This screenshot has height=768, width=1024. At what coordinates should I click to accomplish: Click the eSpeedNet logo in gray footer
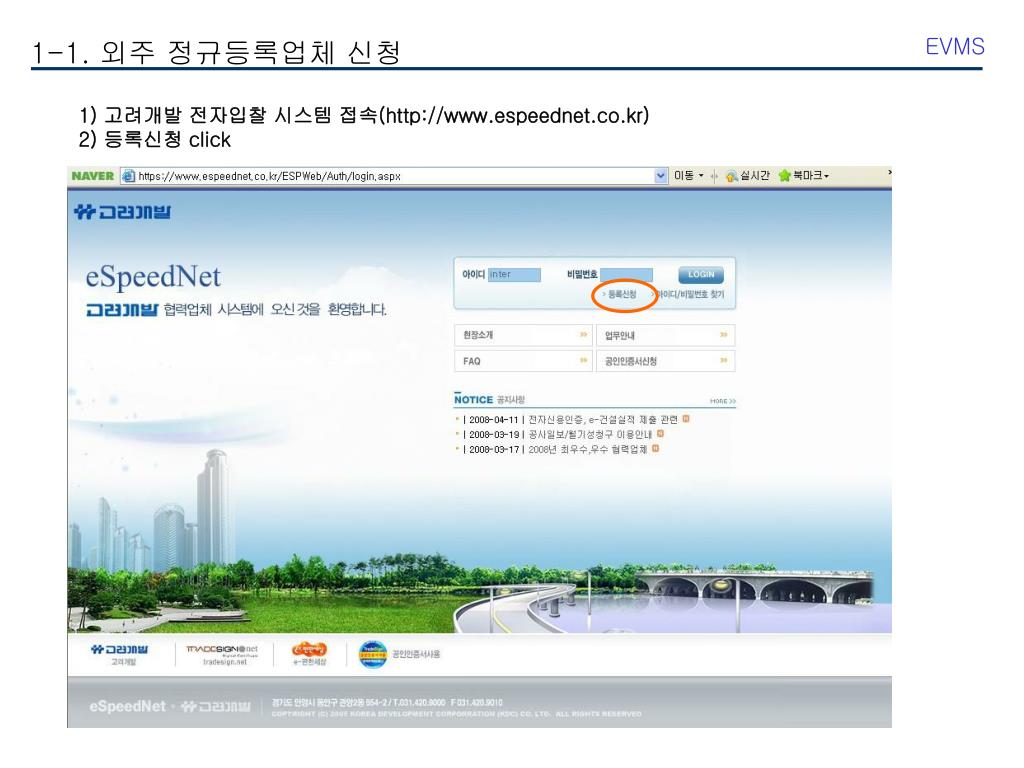pyautogui.click(x=127, y=706)
